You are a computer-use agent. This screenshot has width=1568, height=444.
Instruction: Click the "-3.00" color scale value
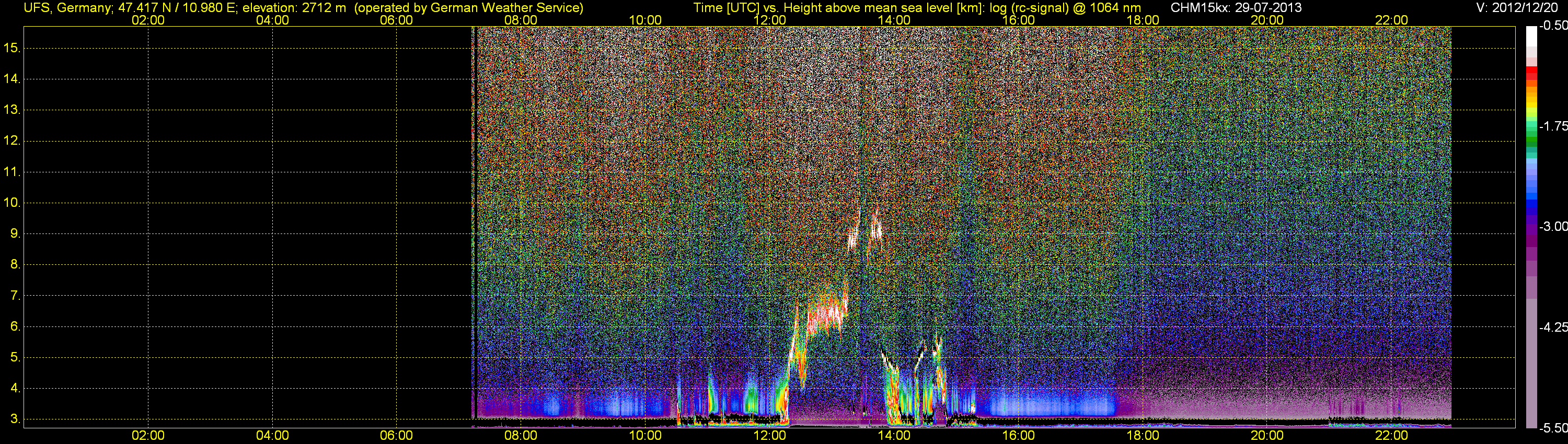(x=1553, y=227)
